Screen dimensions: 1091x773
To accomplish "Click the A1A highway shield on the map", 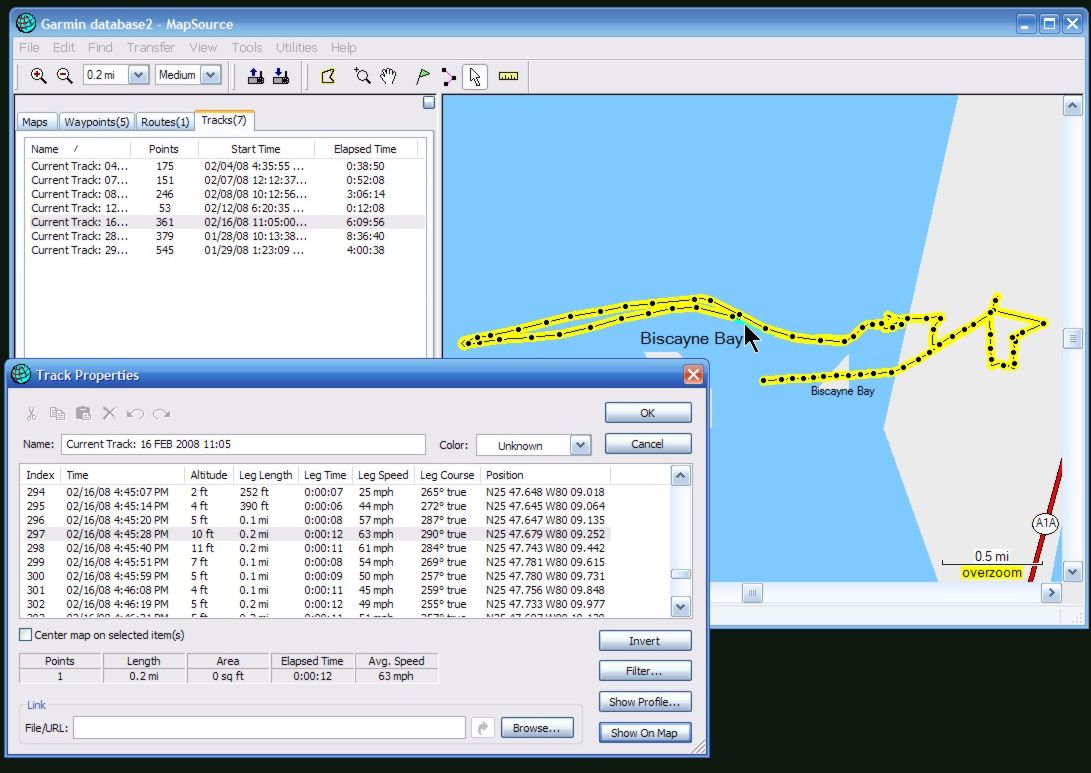I will tap(1044, 523).
